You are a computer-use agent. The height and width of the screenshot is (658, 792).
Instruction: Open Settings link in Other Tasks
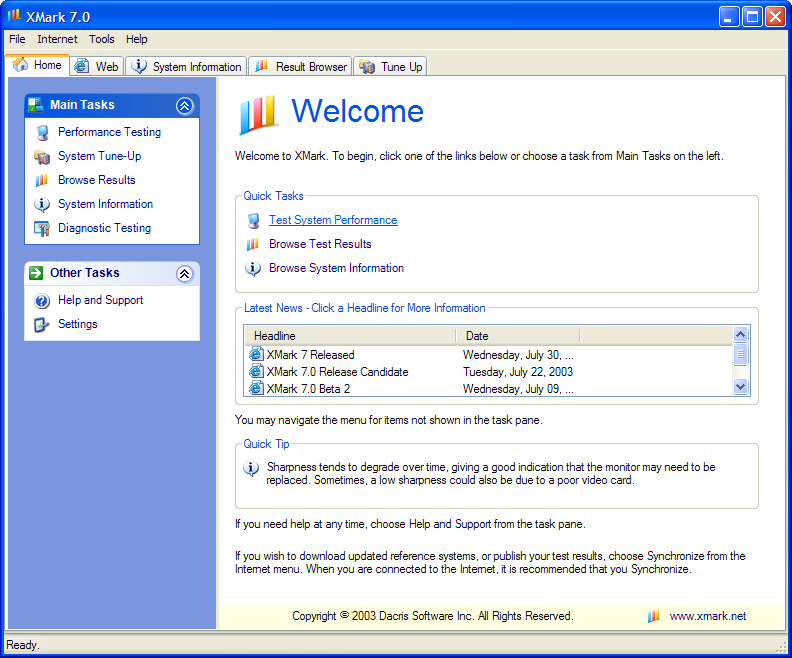click(x=77, y=324)
